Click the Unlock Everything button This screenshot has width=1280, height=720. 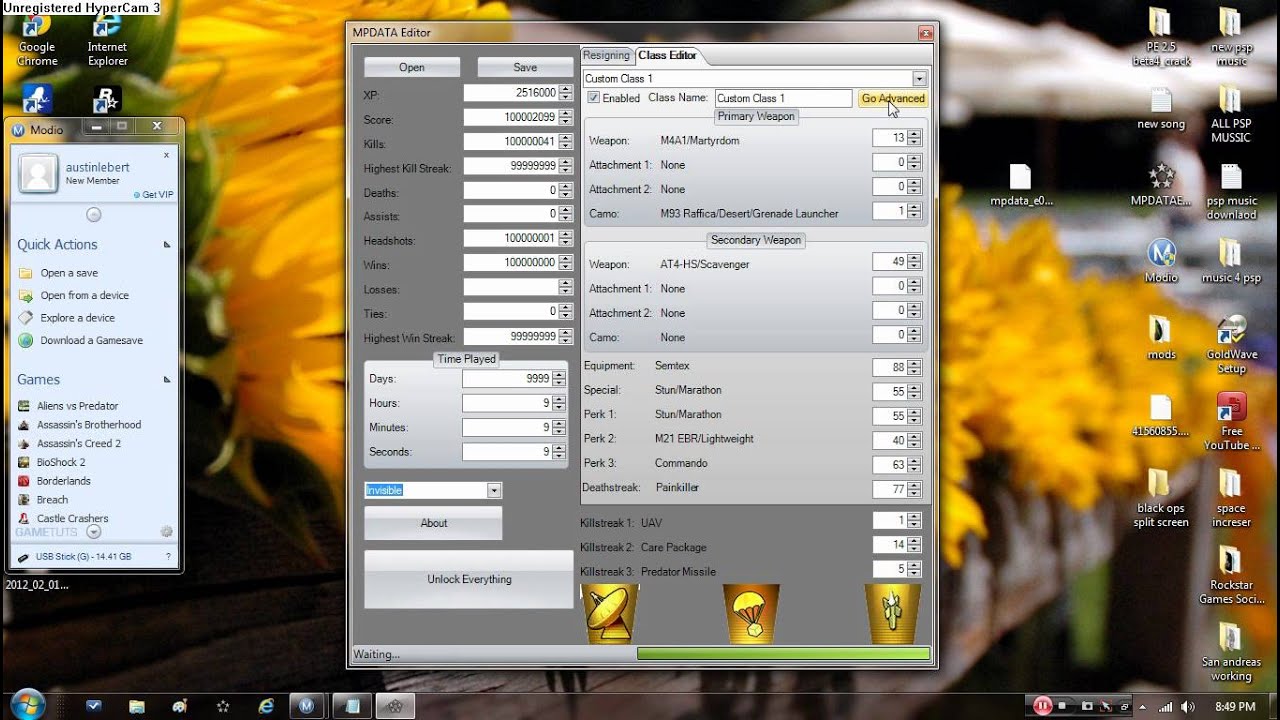pyautogui.click(x=469, y=579)
